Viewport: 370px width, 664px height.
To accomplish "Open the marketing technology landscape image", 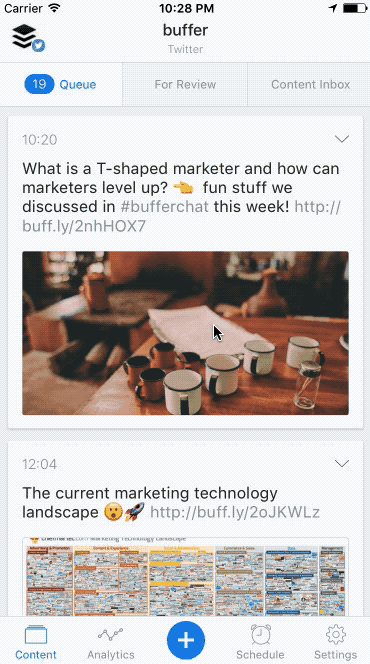I will pyautogui.click(x=185, y=577).
